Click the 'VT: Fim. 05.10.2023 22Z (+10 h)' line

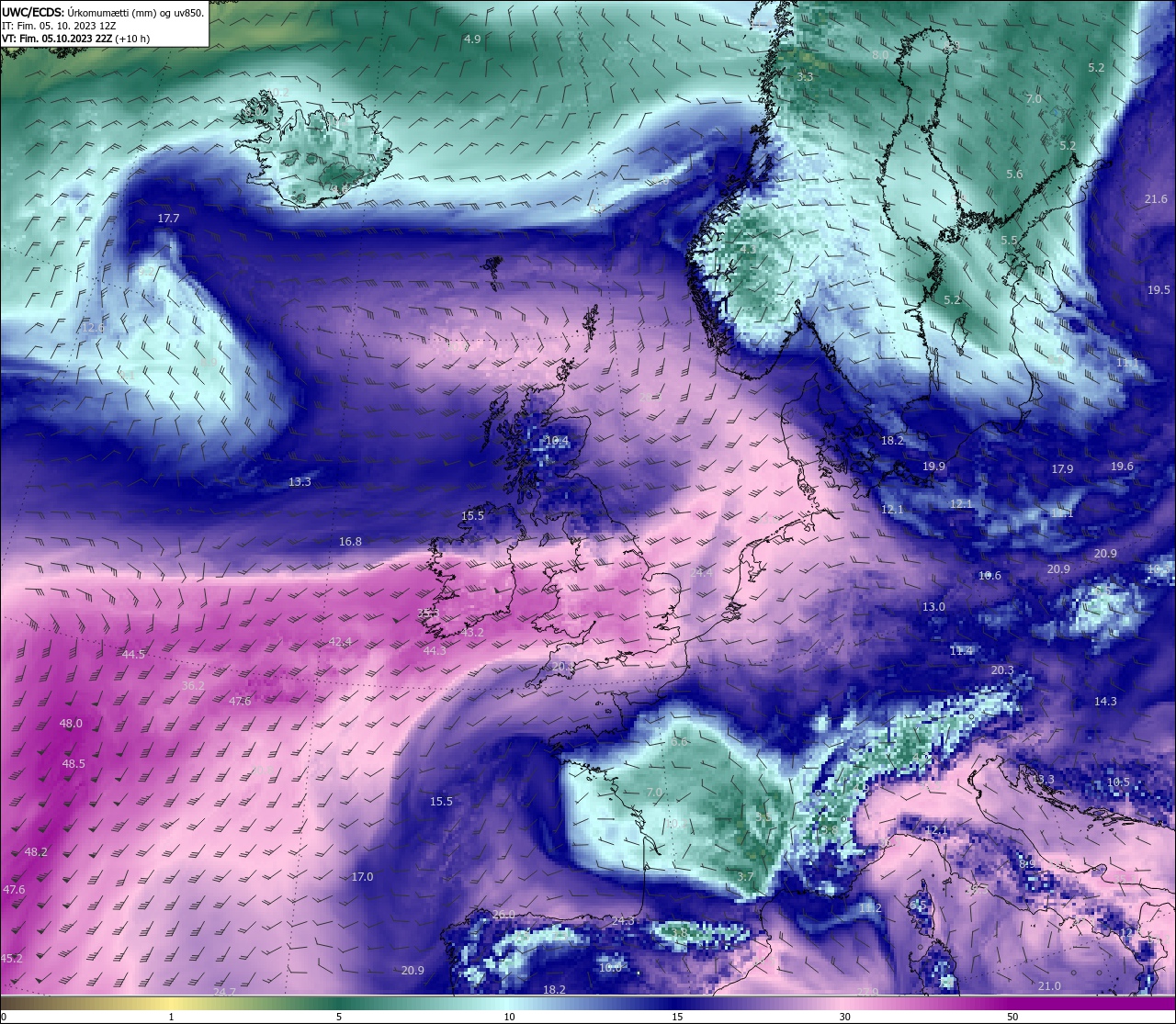pyautogui.click(x=75, y=39)
